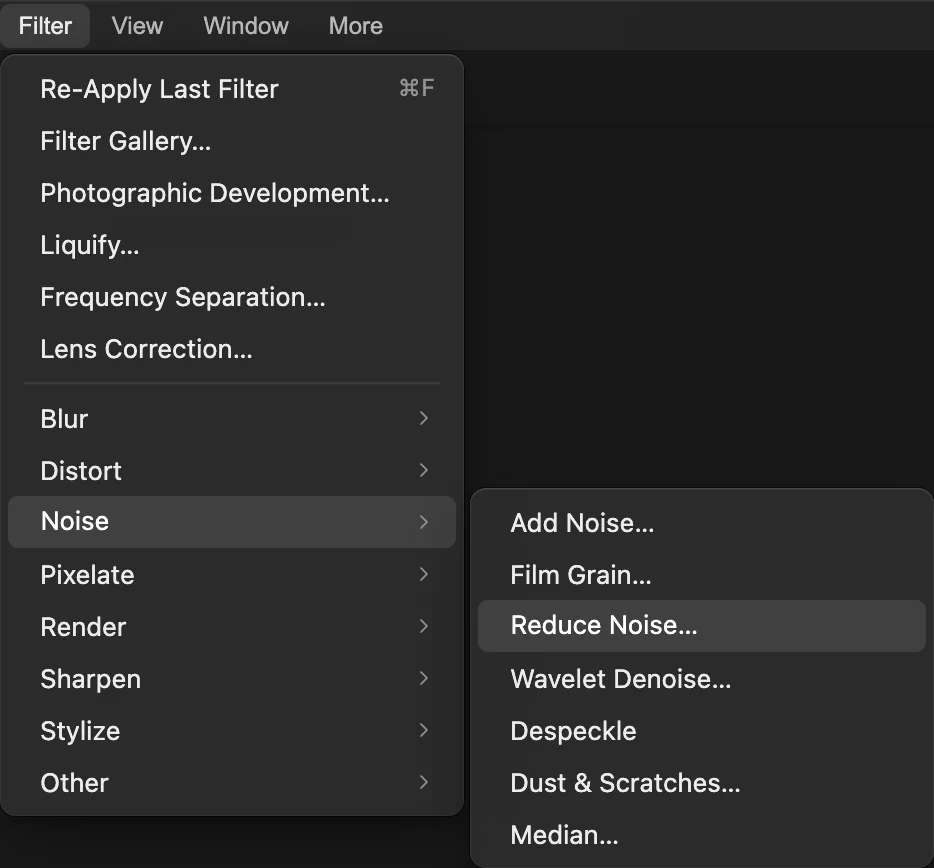Open the View menu
The height and width of the screenshot is (868, 934).
[137, 26]
